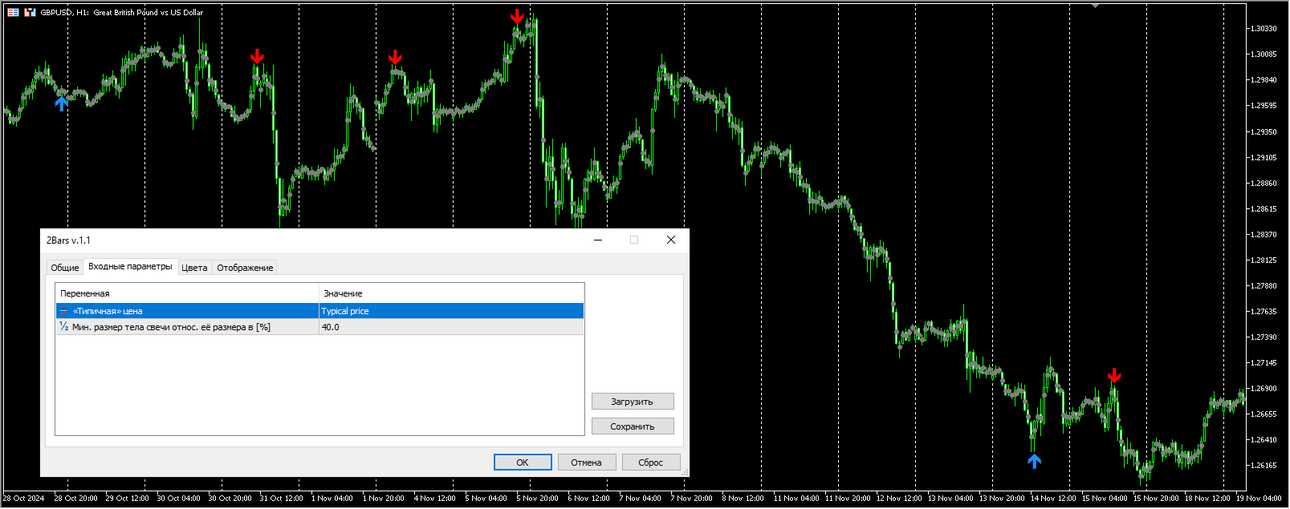Image resolution: width=1290 pixels, height=509 pixels.
Task: Click the red-lines icon beside «Типичная» цена
Action: click(63, 311)
